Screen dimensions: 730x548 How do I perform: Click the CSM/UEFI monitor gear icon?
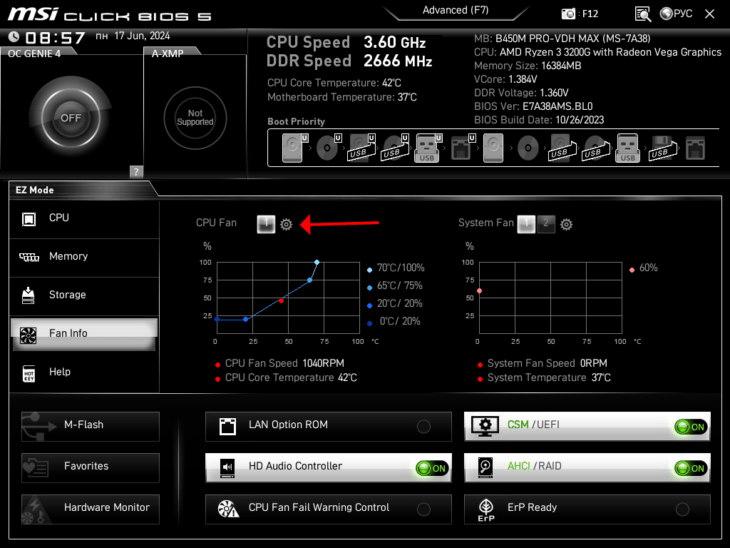pos(485,426)
